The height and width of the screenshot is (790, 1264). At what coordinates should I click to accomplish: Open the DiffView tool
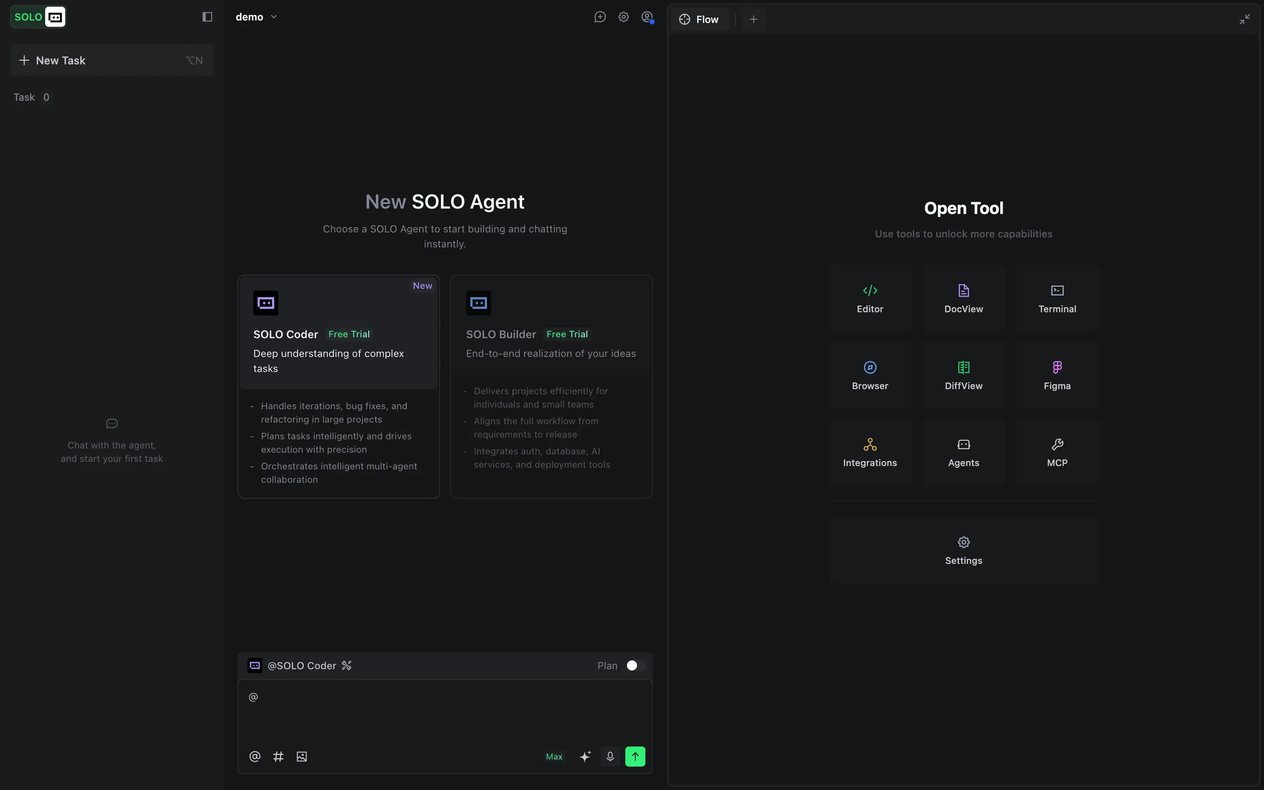pyautogui.click(x=963, y=374)
